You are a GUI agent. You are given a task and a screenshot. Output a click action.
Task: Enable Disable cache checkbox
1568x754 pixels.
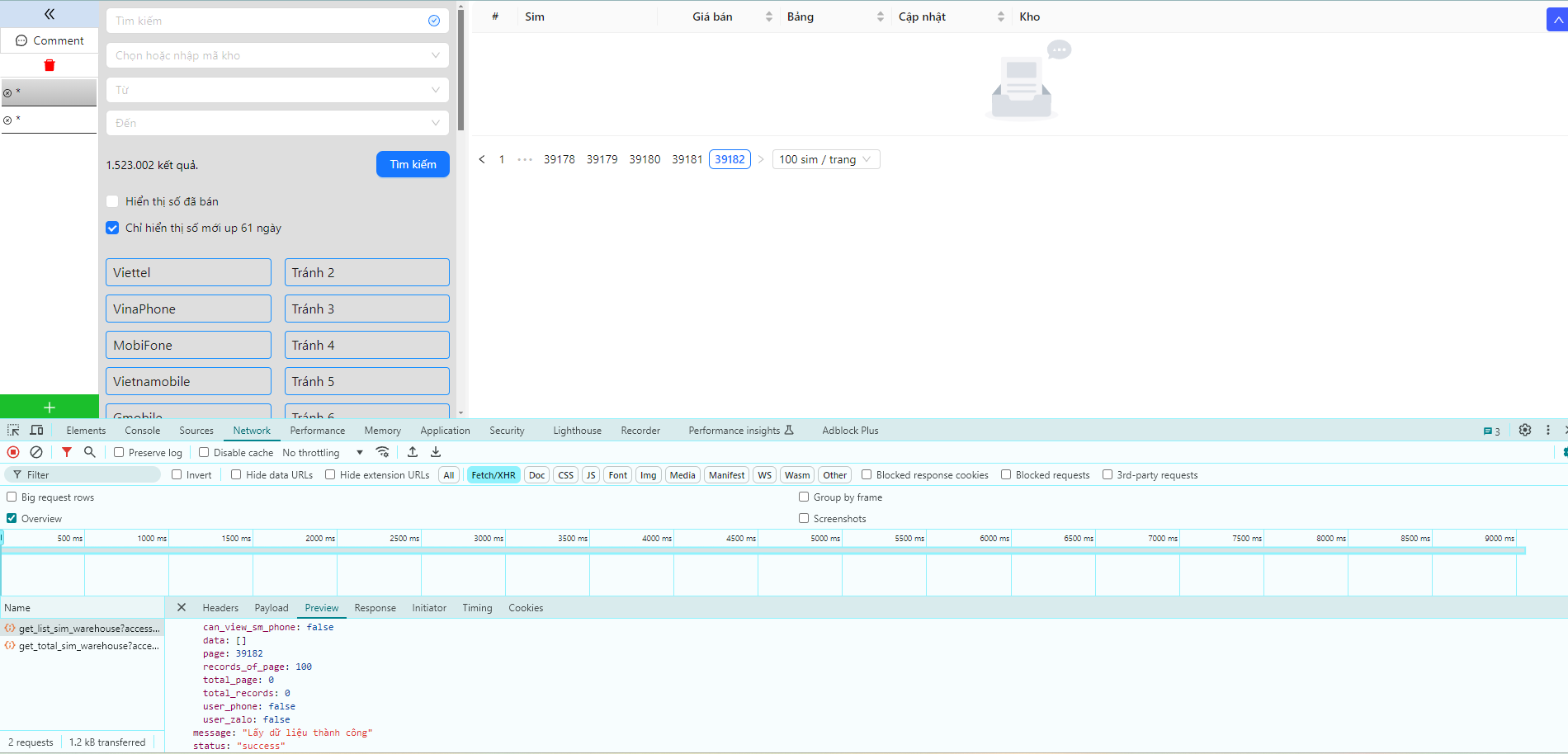(204, 452)
